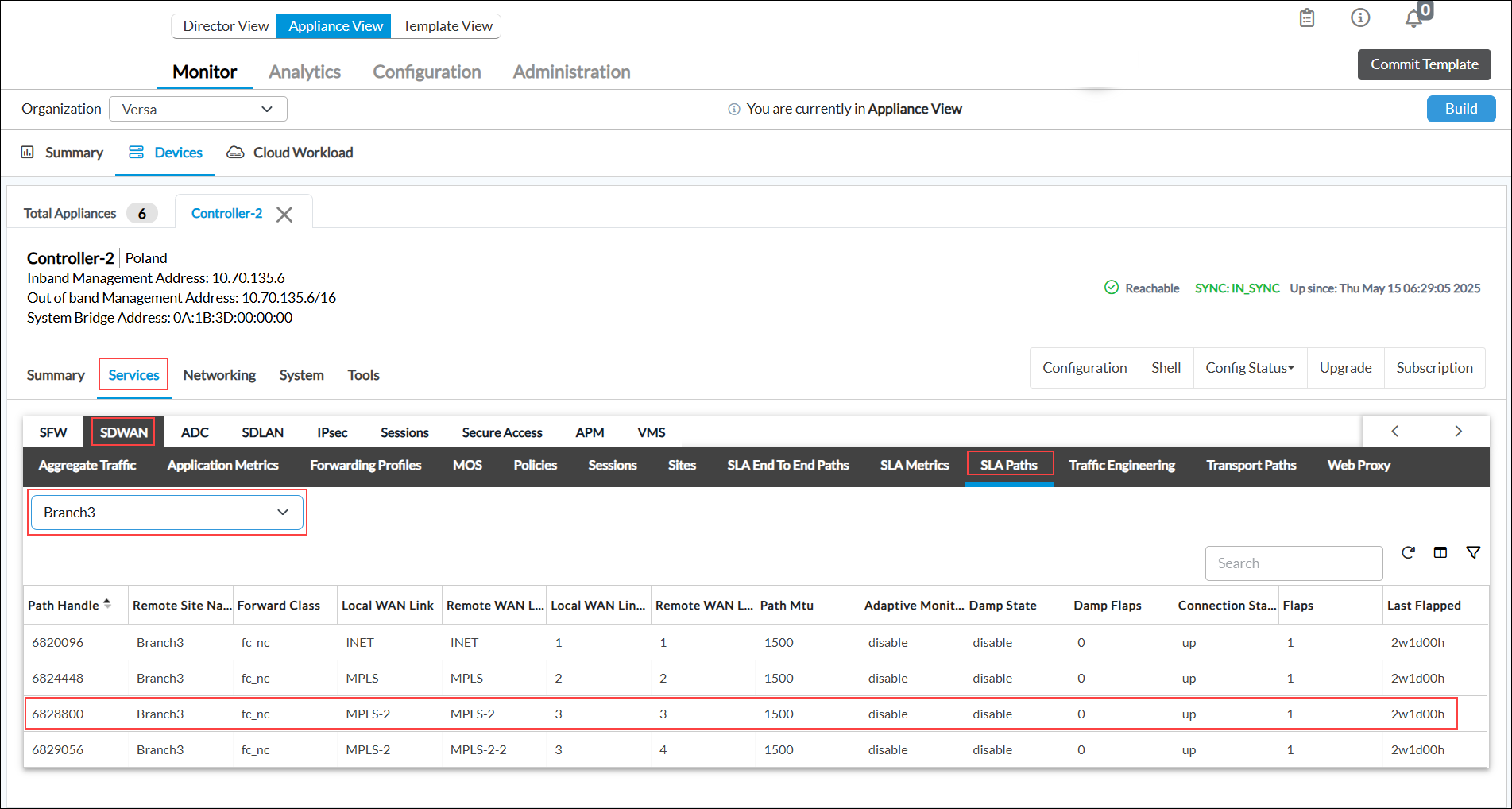Switch to Director View
Image resolution: width=1512 pixels, height=809 pixels.
tap(226, 26)
